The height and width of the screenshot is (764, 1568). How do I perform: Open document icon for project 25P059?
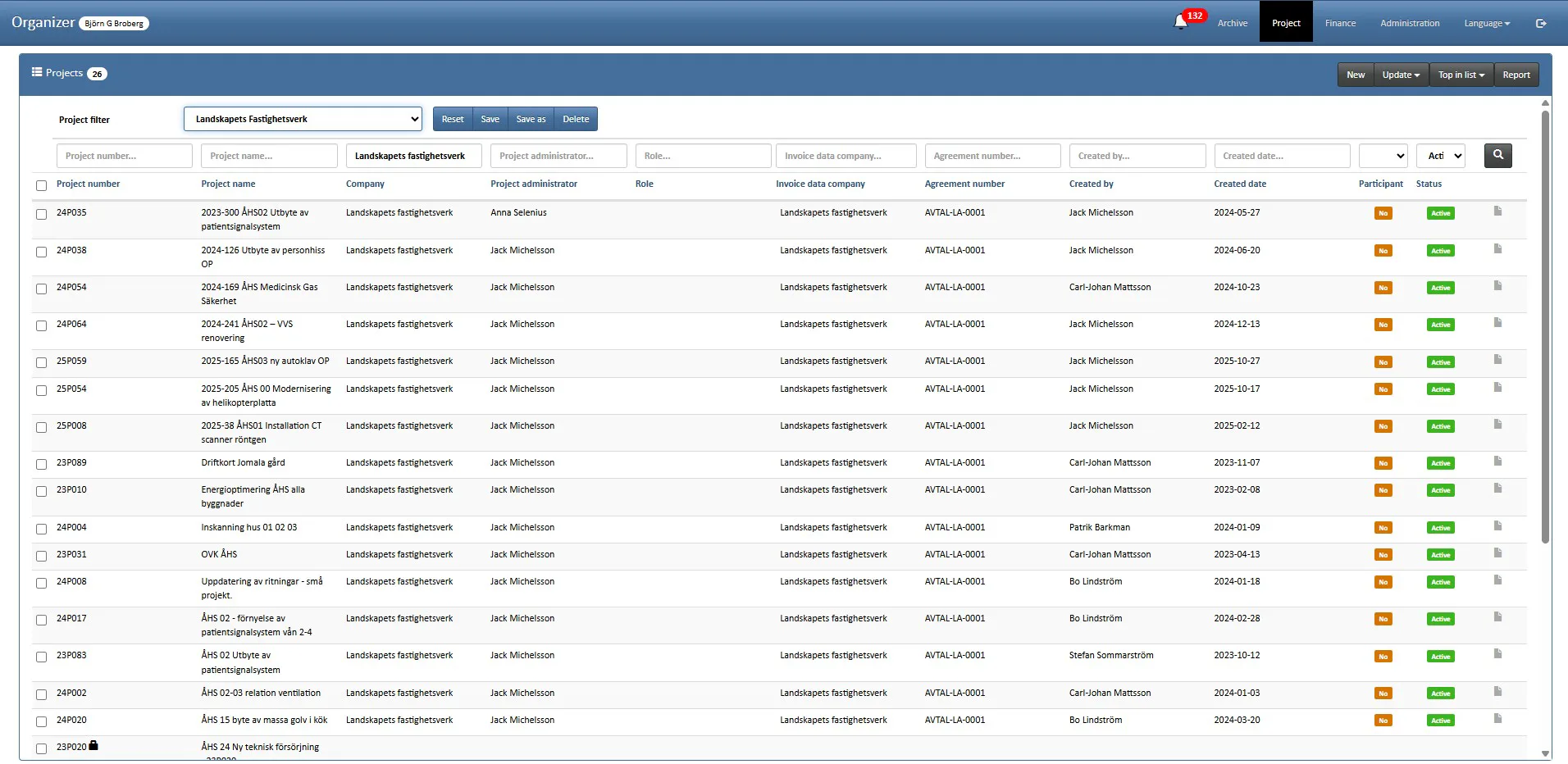(x=1497, y=360)
